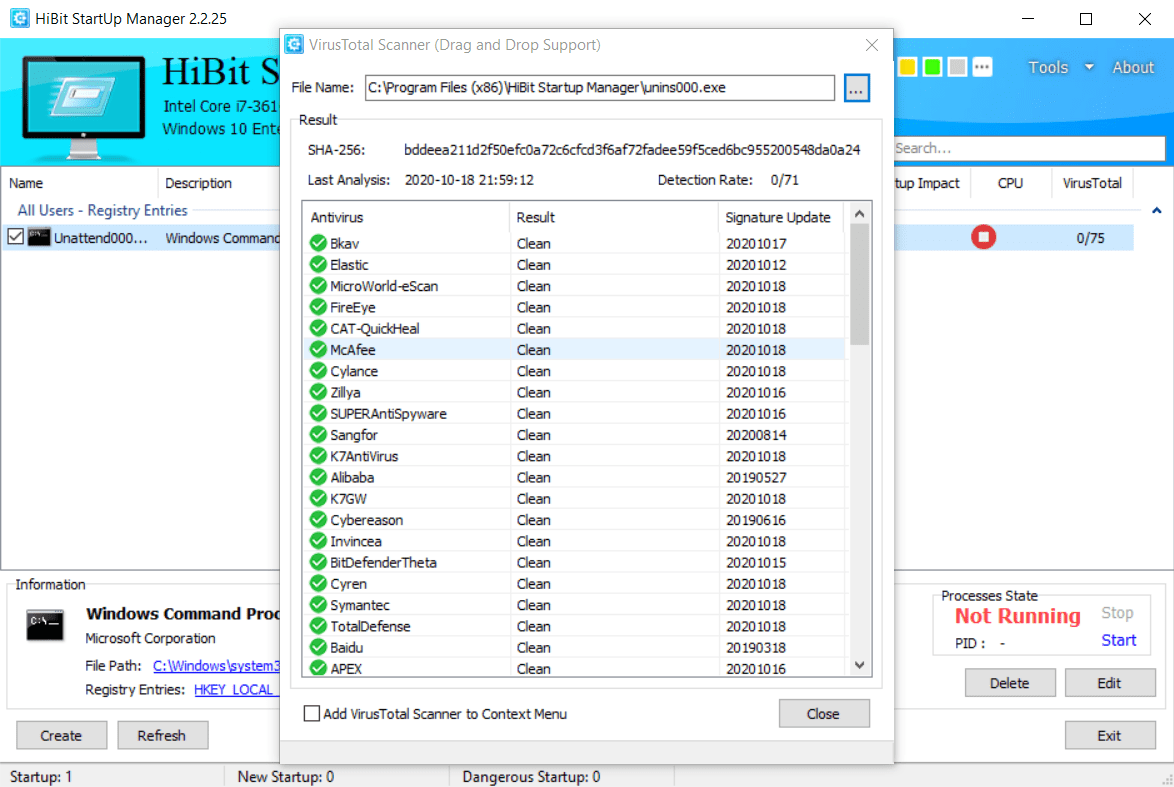The image size is (1174, 787).
Task: Click the check icon next to Zillya
Action: pos(318,392)
